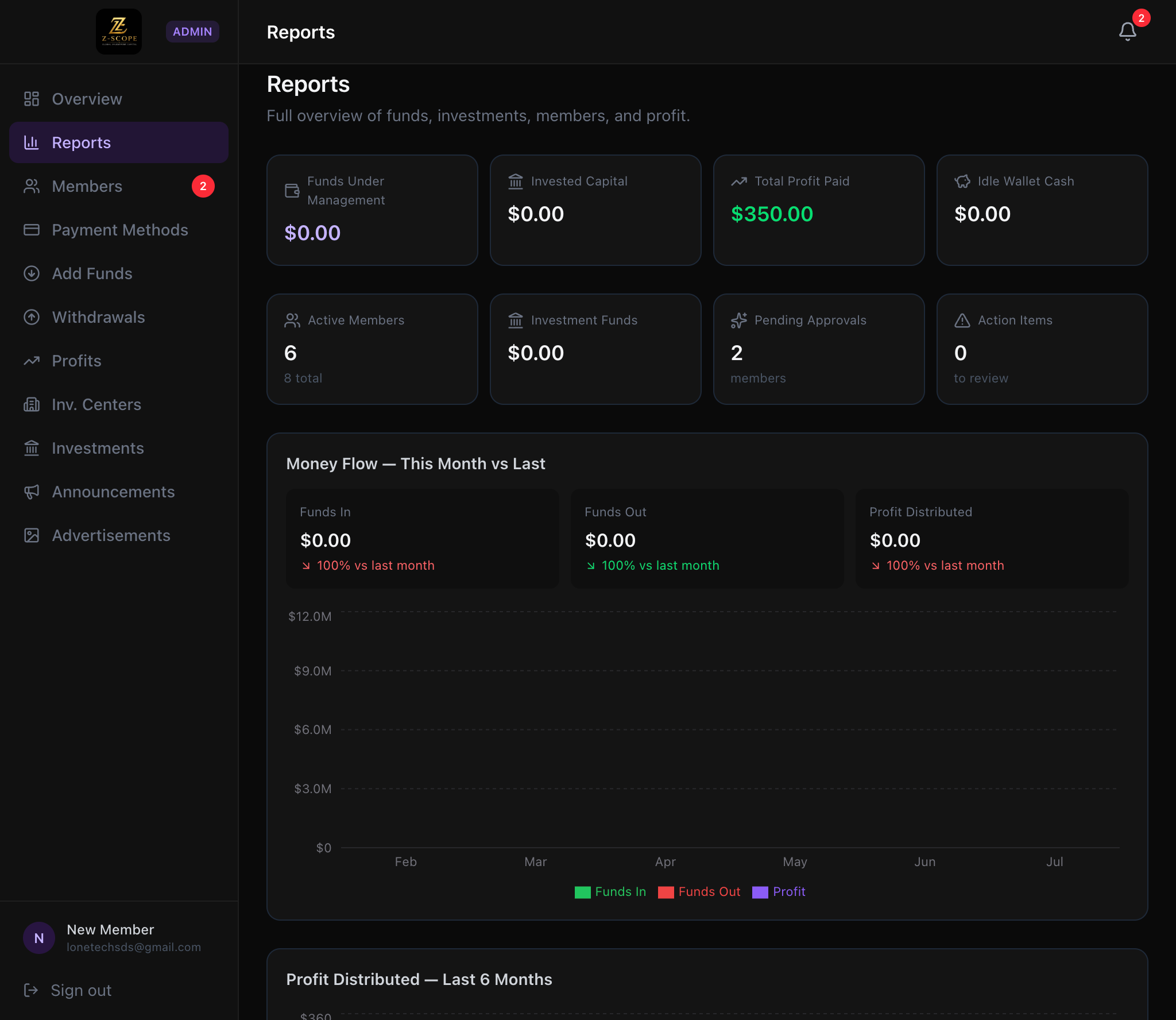
Task: Click the Overview grid icon
Action: (x=32, y=99)
